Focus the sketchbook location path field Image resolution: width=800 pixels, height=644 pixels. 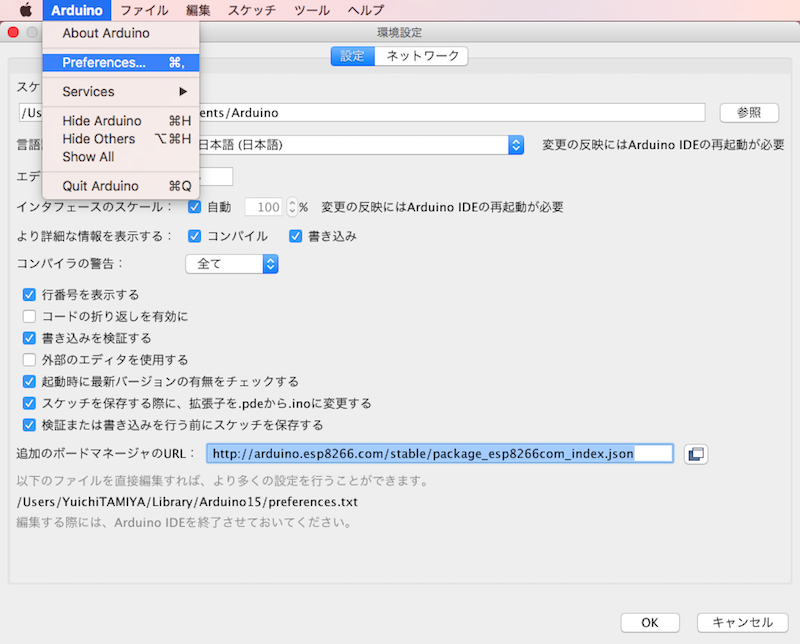point(362,113)
